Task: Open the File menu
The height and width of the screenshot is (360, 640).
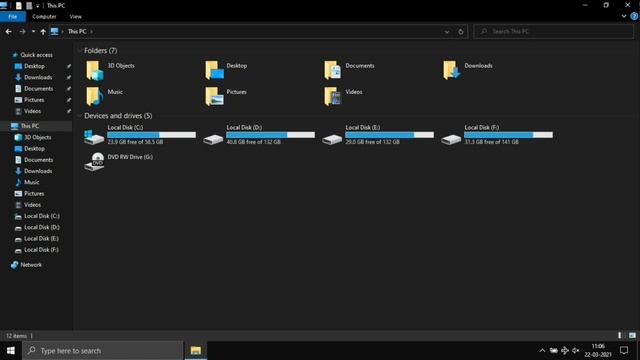Action: pos(13,16)
